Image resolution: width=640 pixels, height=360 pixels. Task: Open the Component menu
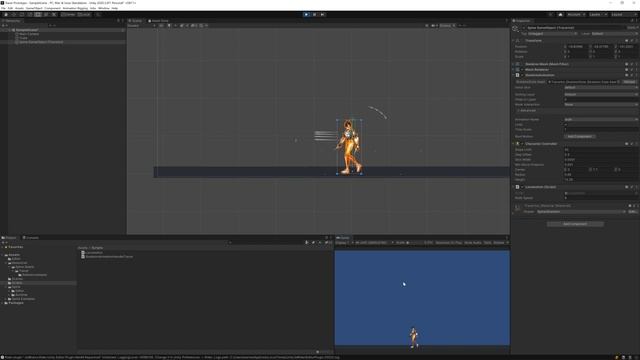(52, 8)
